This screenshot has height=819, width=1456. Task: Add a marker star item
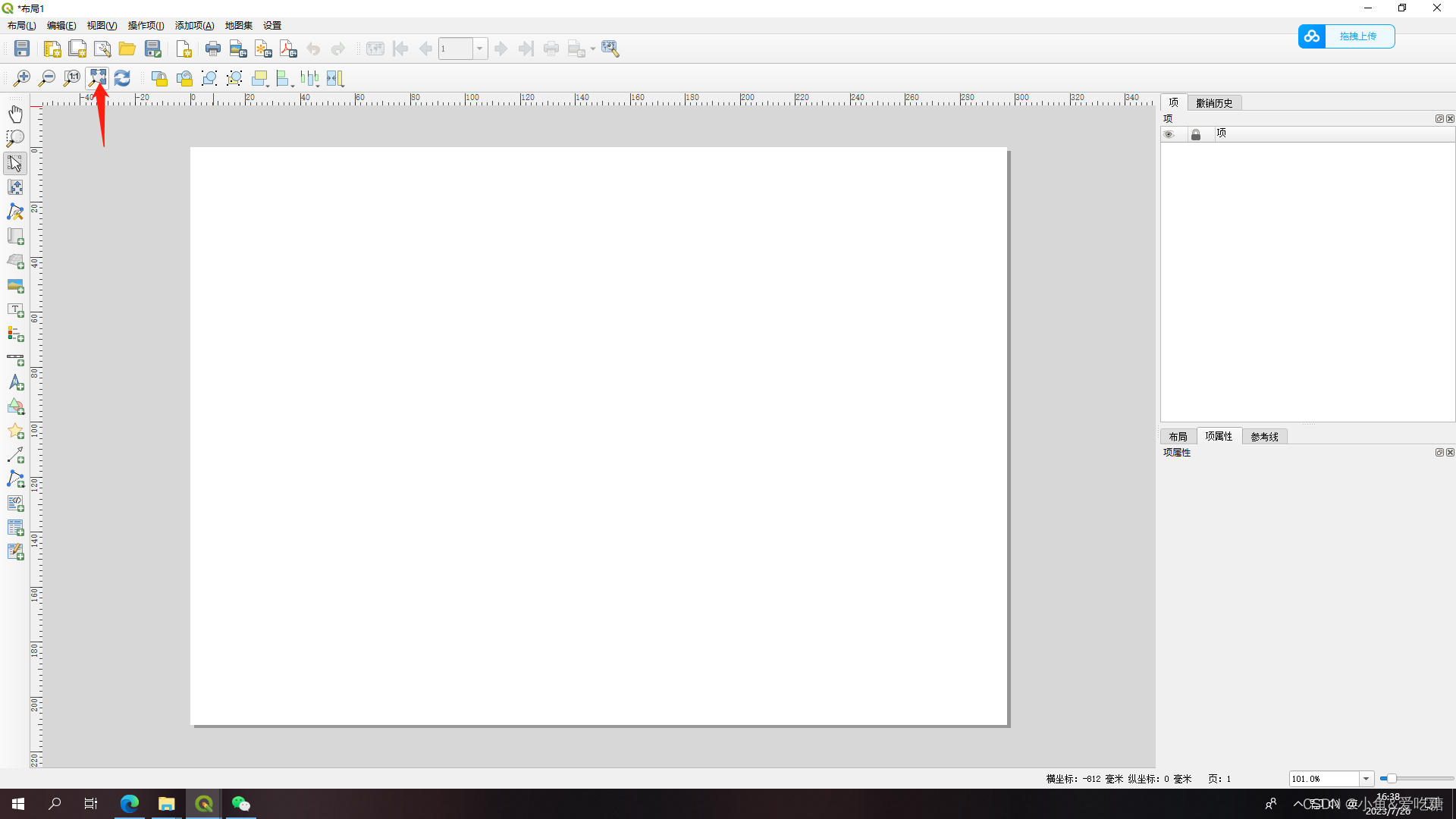15,431
